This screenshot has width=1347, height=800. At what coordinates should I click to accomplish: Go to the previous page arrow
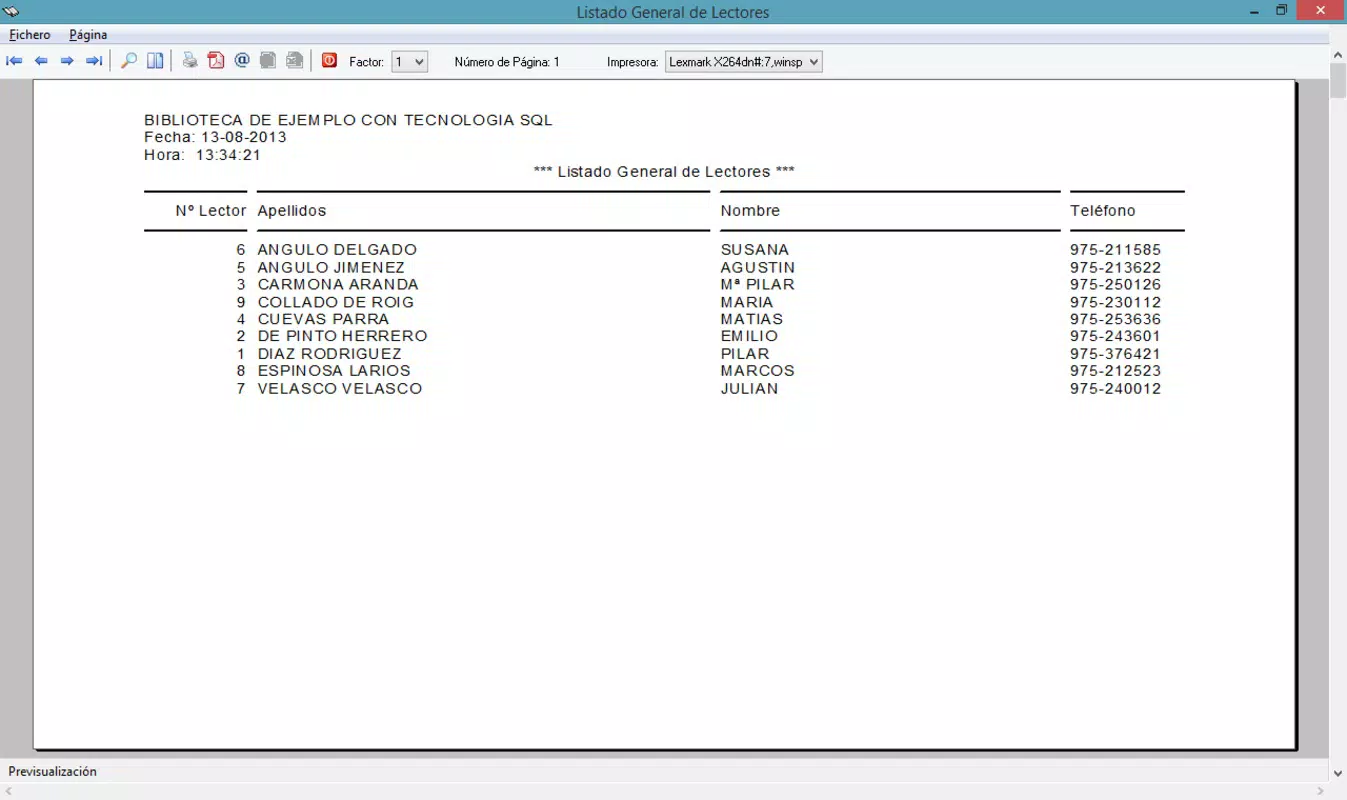pyautogui.click(x=41, y=61)
